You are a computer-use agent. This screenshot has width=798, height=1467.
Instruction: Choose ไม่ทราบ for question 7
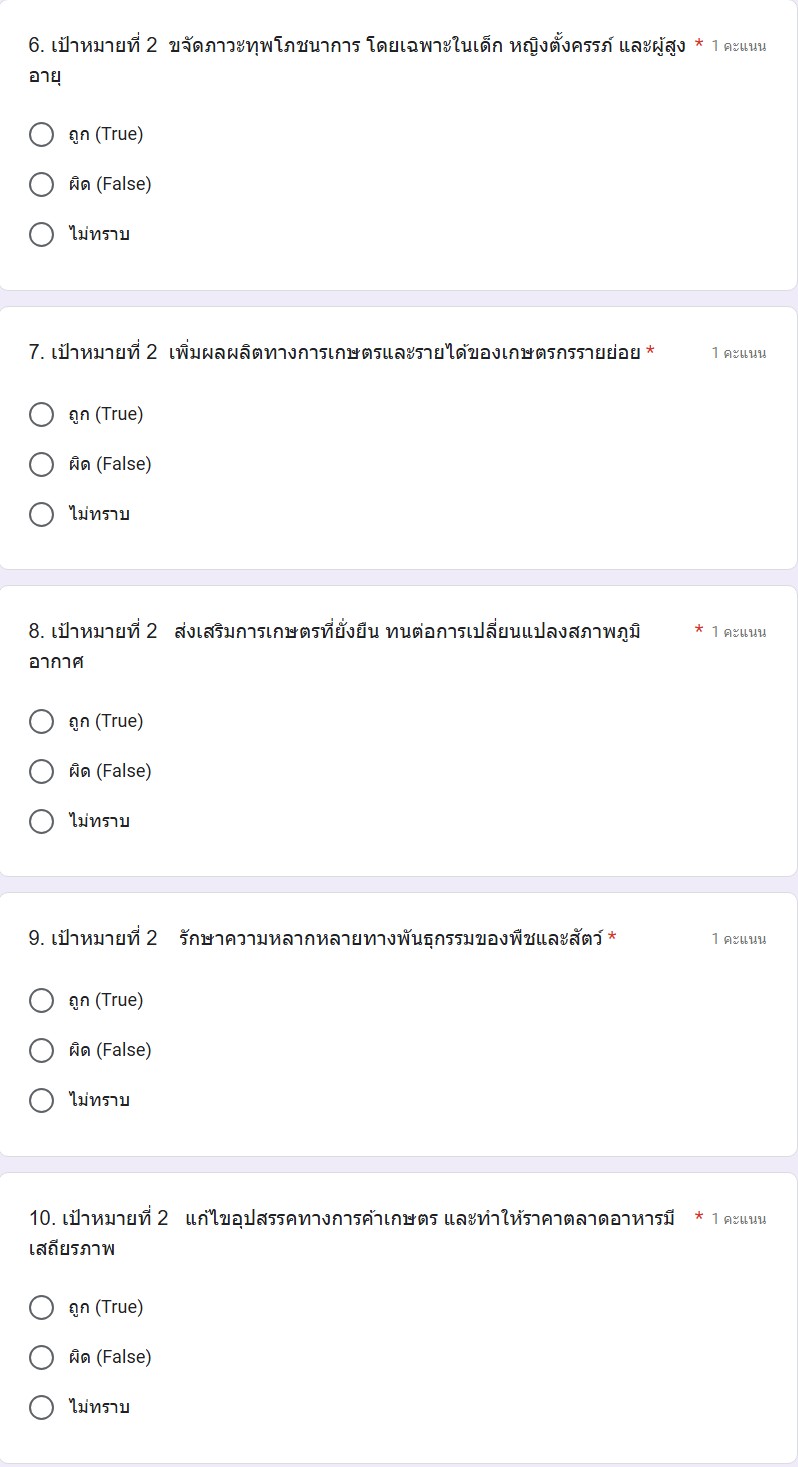tap(42, 514)
